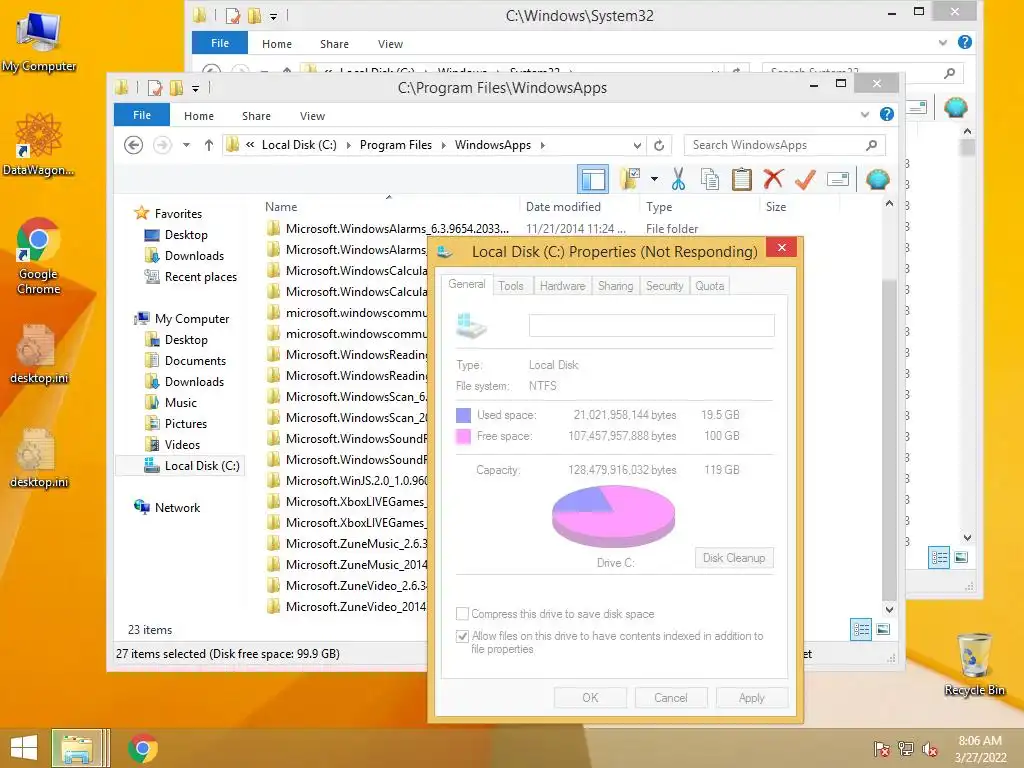Viewport: 1024px width, 768px height.
Task: Switch to Security tab in Properties dialog
Action: pos(664,286)
